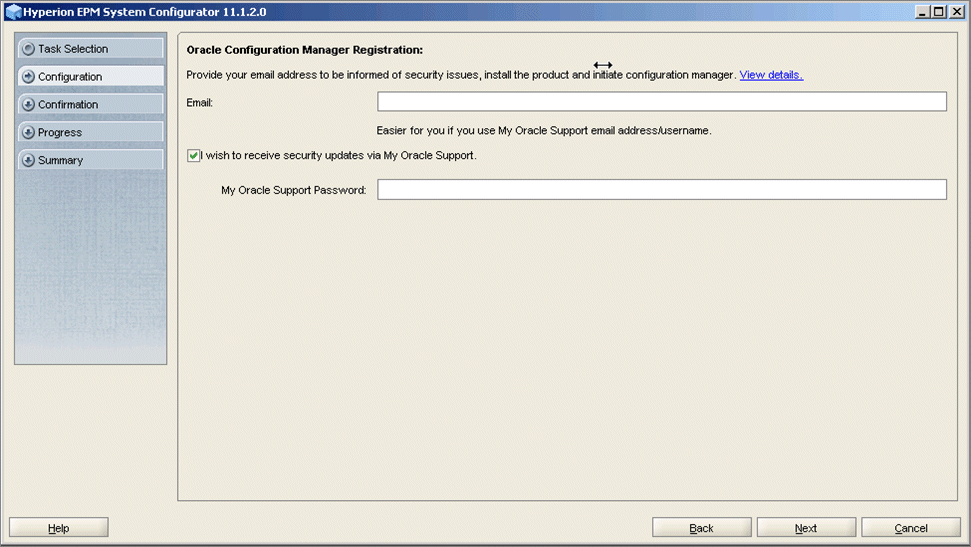Uncheck receive security updates checkbox
Screen dimensions: 971x547
pyautogui.click(x=193, y=155)
